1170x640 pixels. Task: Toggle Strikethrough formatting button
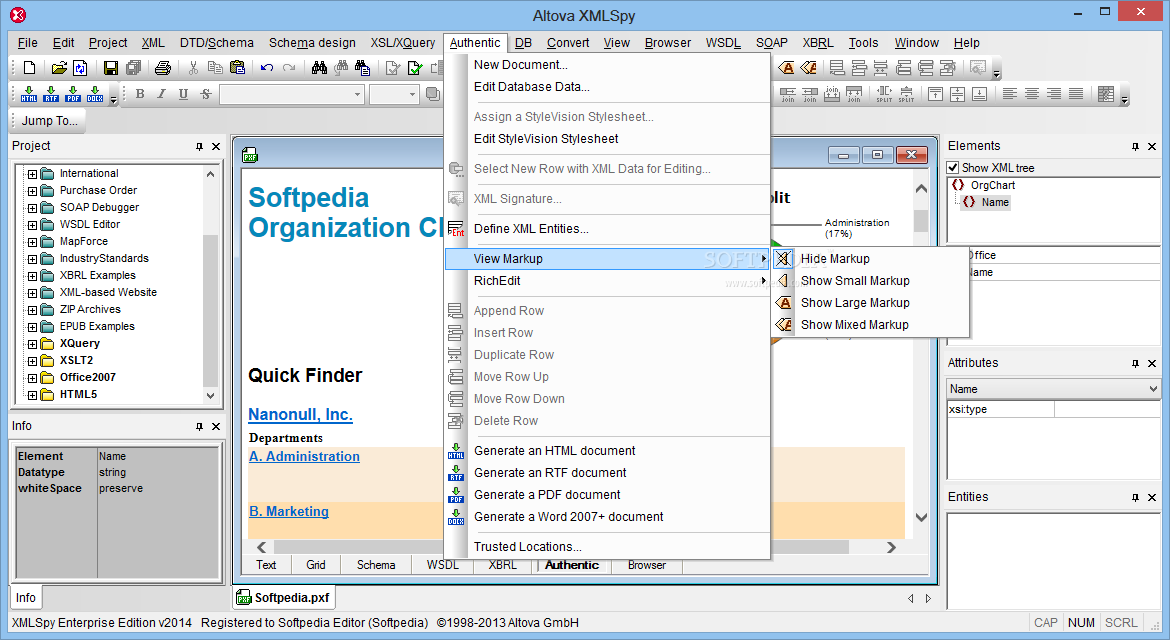tap(205, 94)
